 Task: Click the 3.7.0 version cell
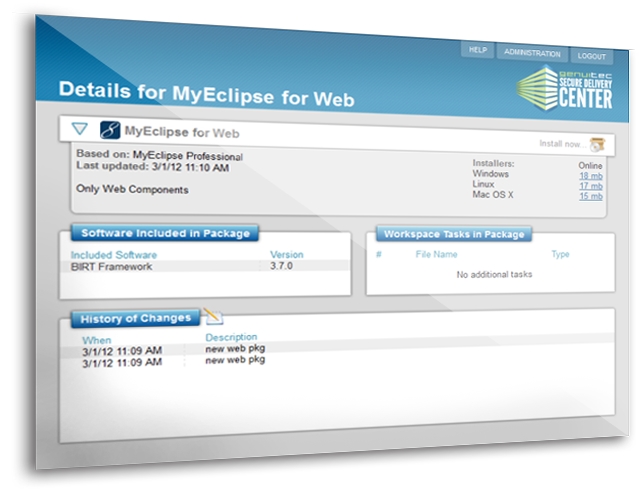(281, 266)
